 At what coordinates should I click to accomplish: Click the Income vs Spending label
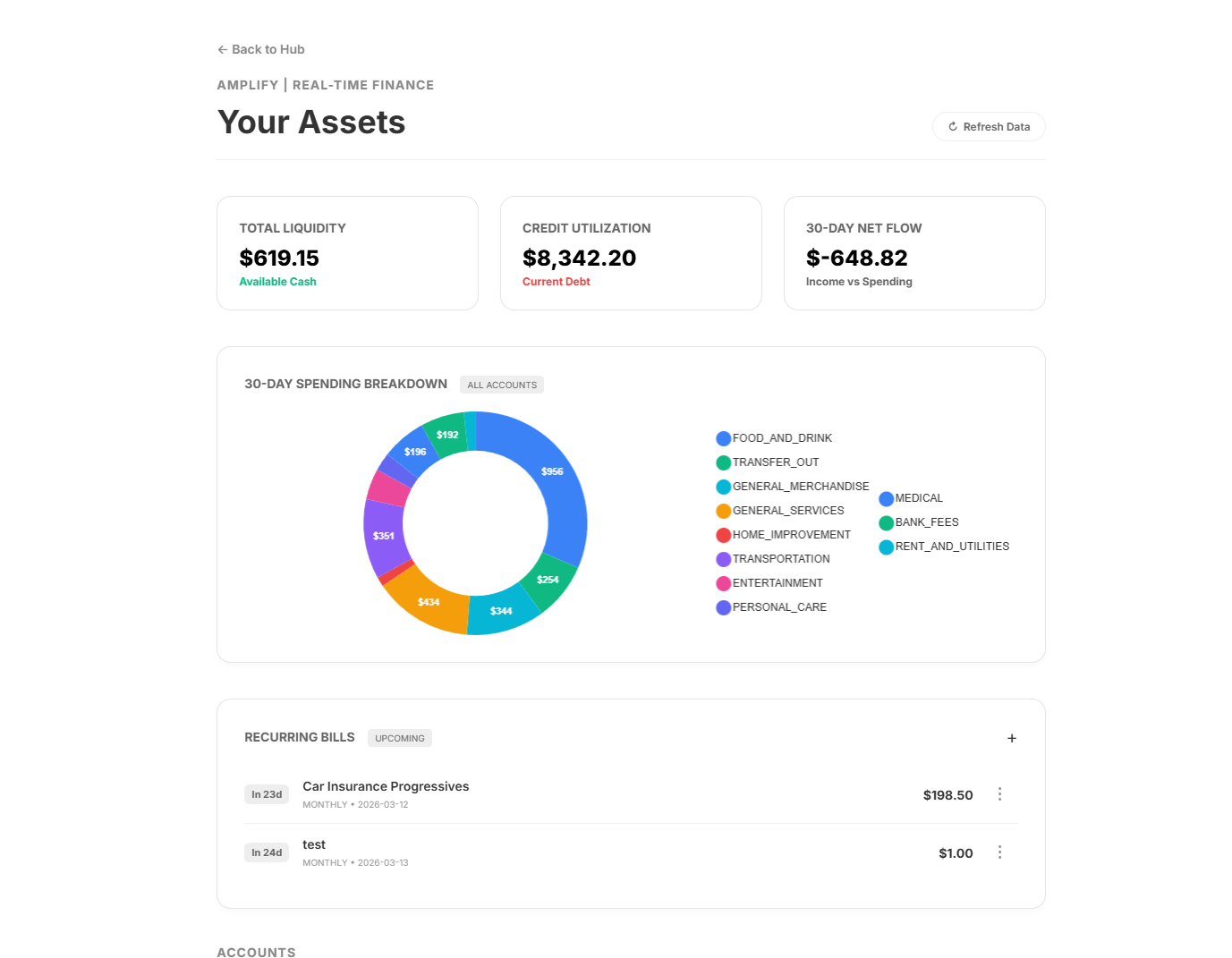[x=859, y=282]
